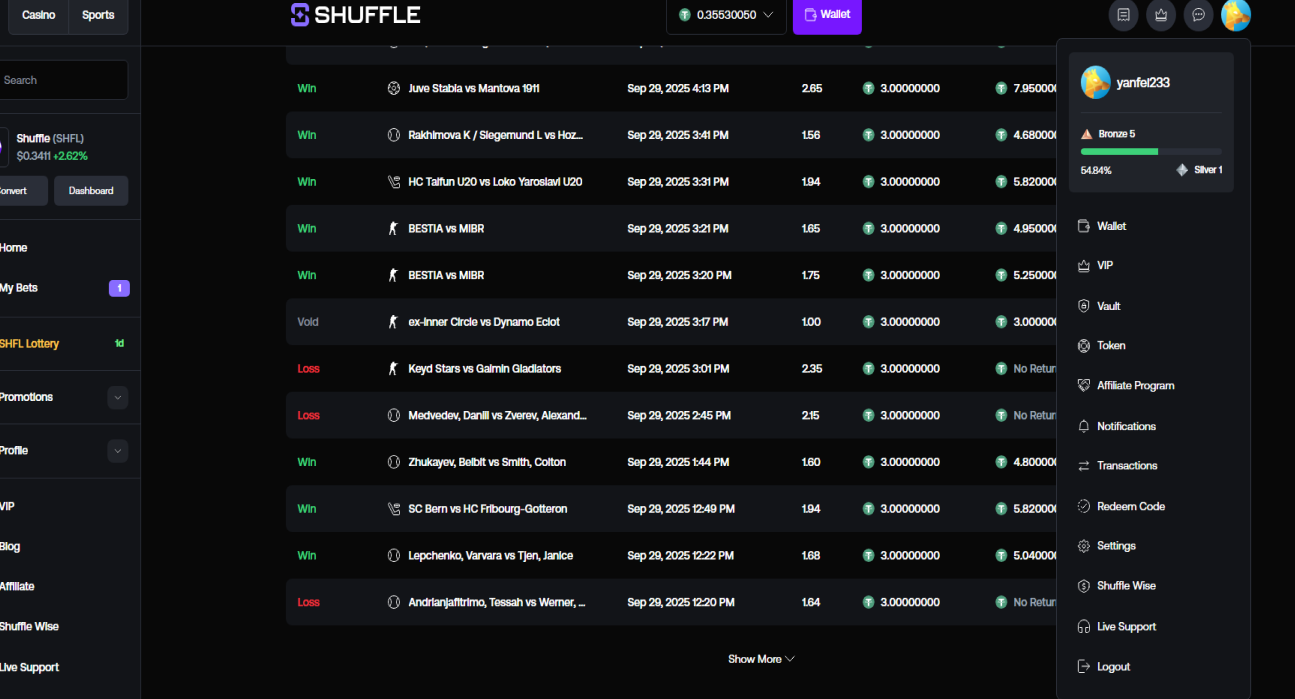Click the Dashboard button in sidebar
Image resolution: width=1295 pixels, height=699 pixels.
tap(91, 191)
